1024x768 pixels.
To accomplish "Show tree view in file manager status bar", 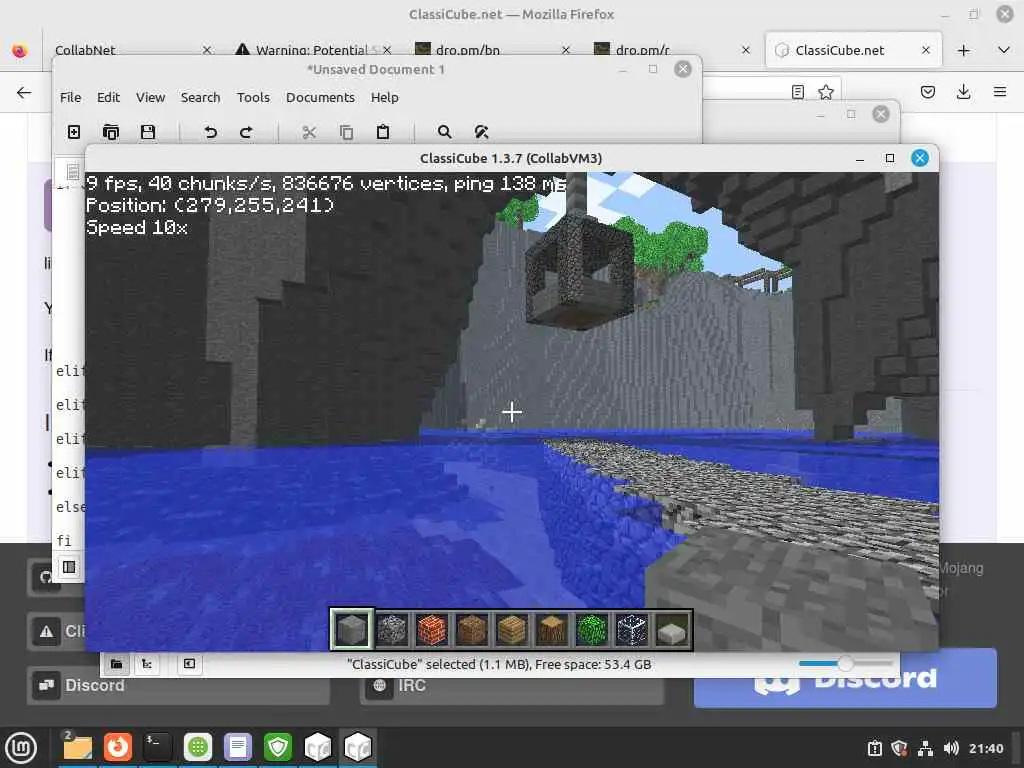I will [147, 664].
